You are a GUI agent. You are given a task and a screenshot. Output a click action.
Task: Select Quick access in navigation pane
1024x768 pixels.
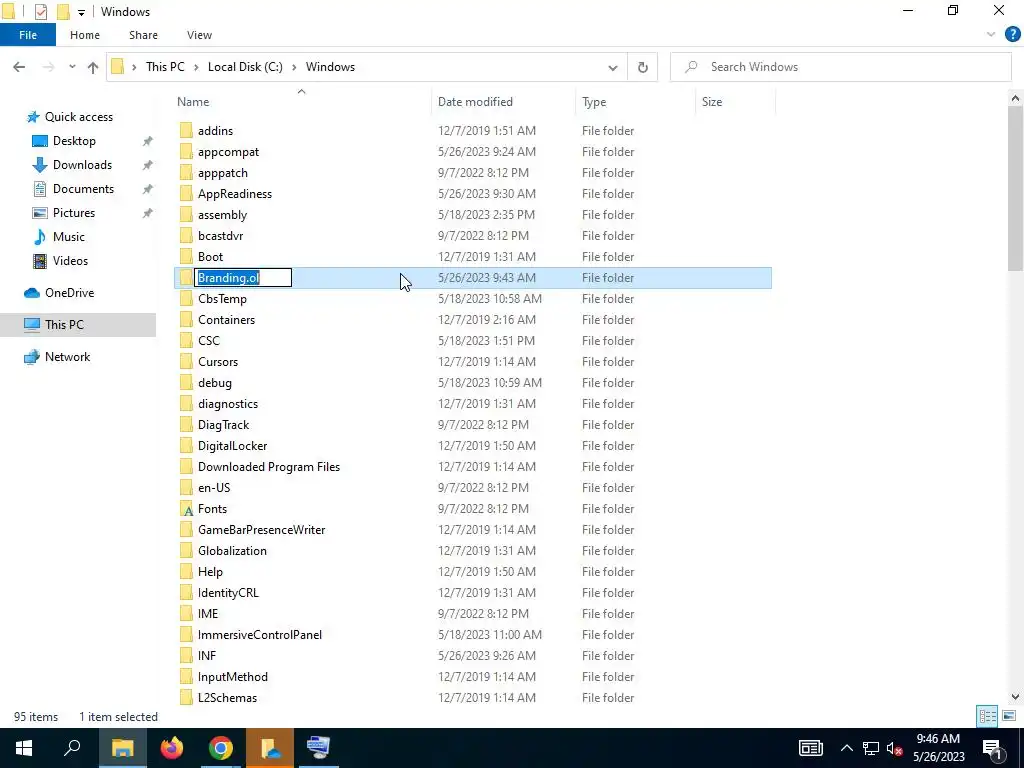click(x=78, y=117)
